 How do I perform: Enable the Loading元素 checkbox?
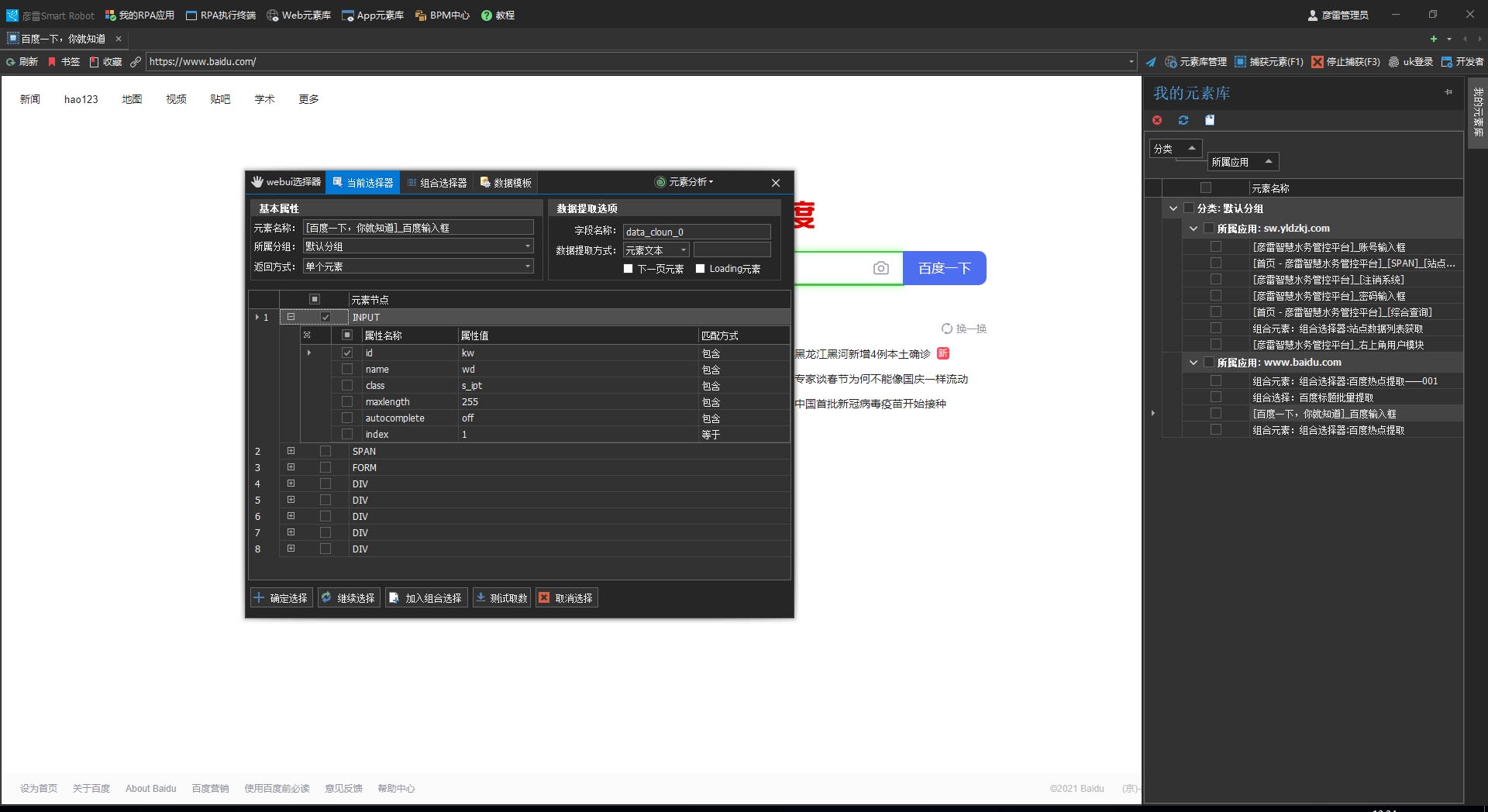[701, 269]
